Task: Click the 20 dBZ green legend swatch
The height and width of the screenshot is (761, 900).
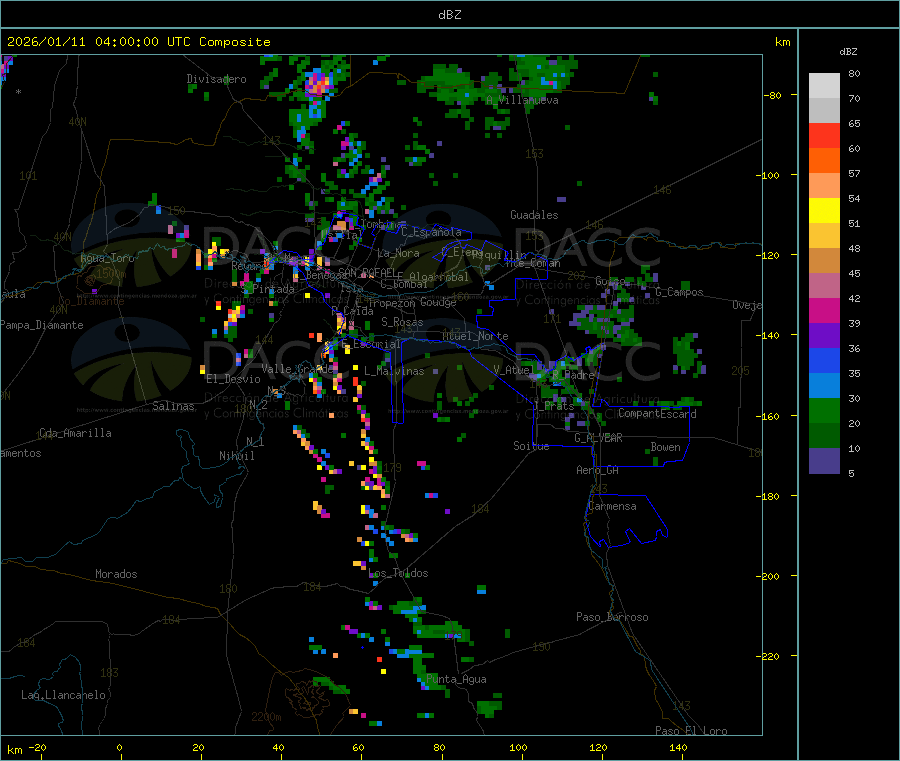Action: point(824,436)
